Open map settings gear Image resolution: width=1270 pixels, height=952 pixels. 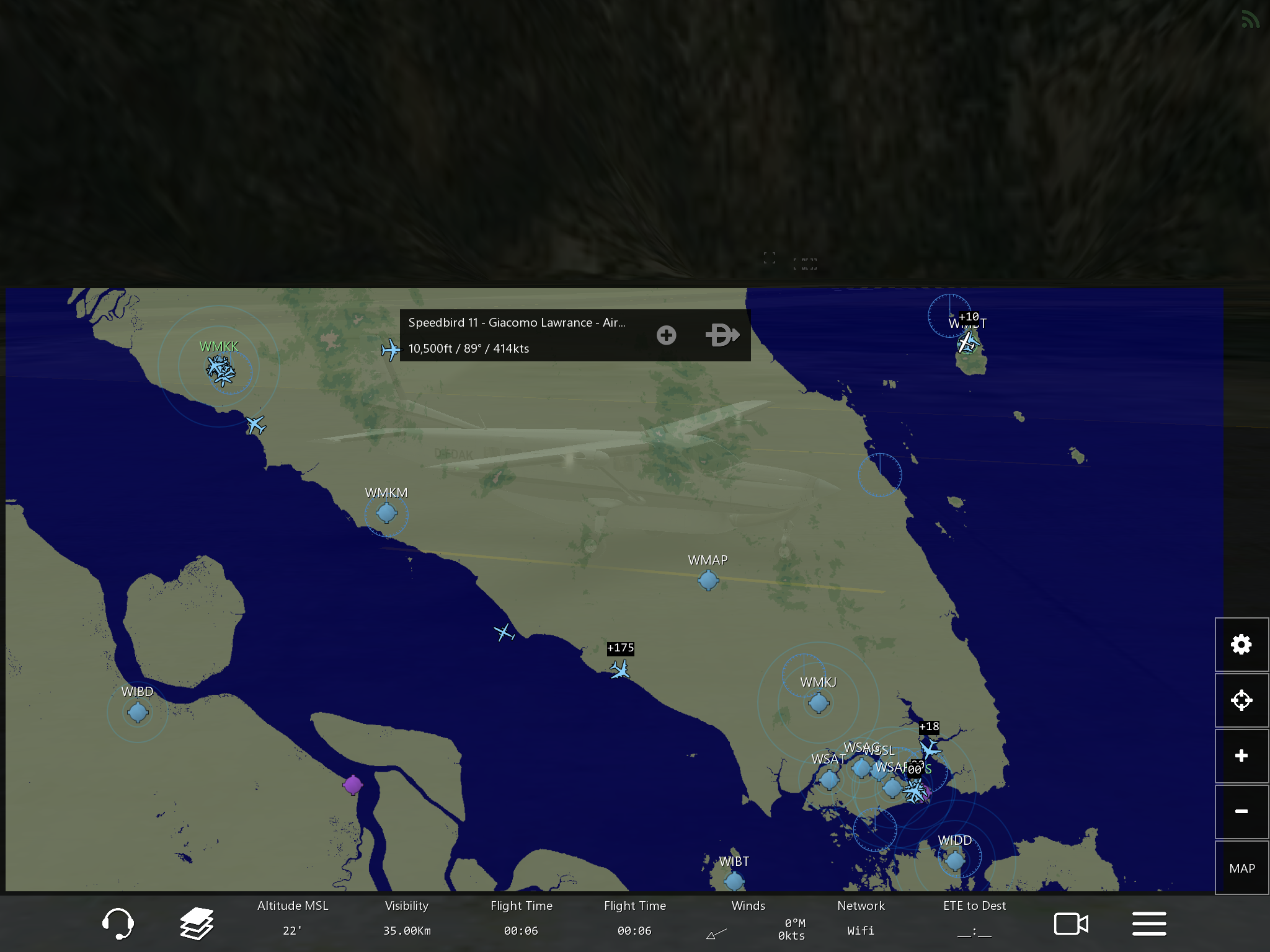(1241, 645)
